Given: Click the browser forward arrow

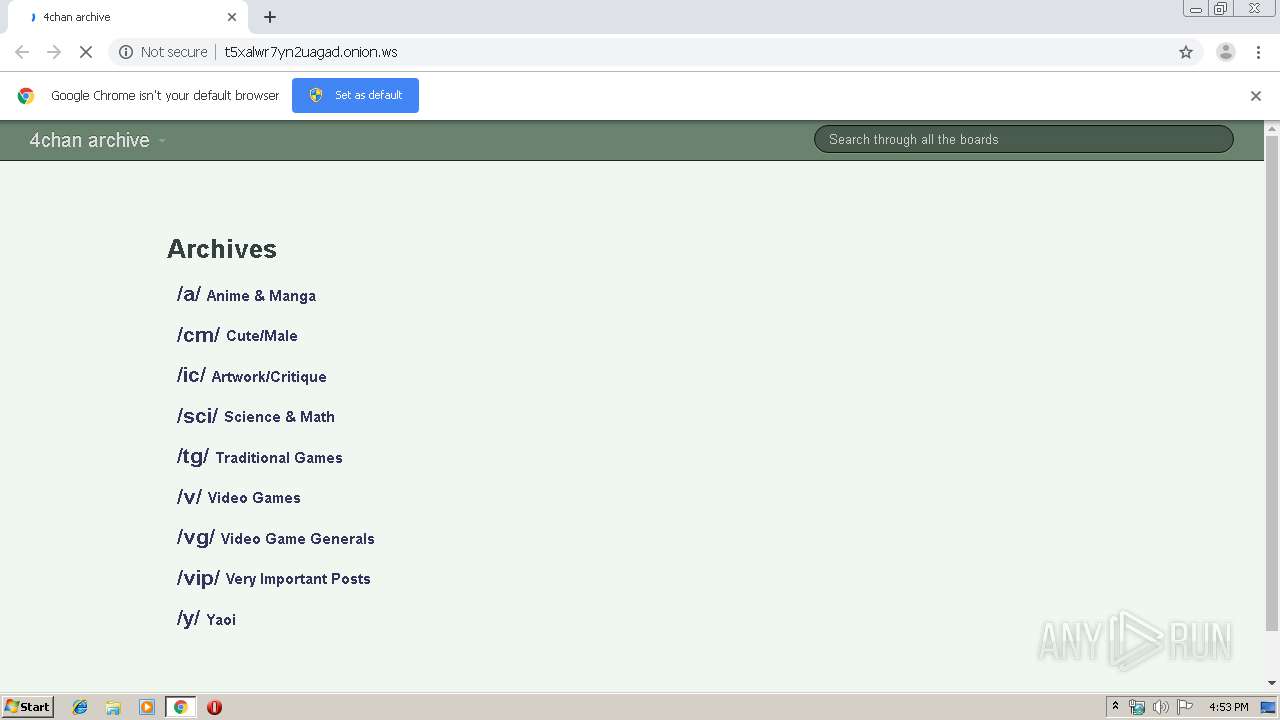Looking at the screenshot, I should 54,52.
